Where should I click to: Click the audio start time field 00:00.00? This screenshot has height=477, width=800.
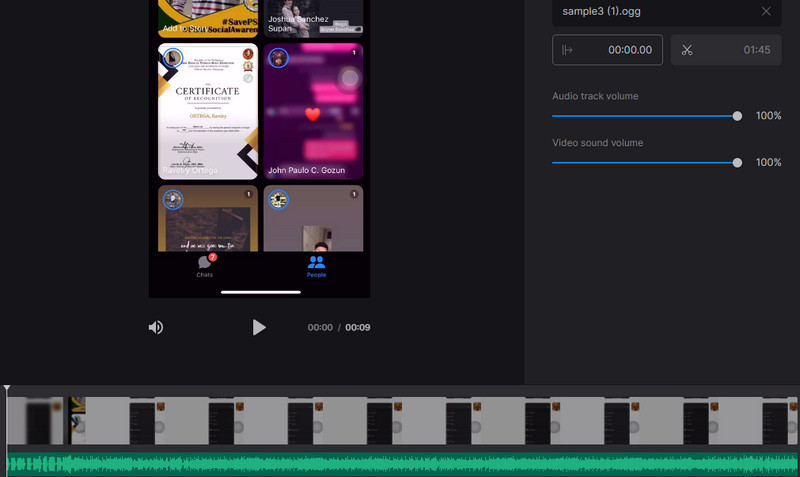[607, 50]
